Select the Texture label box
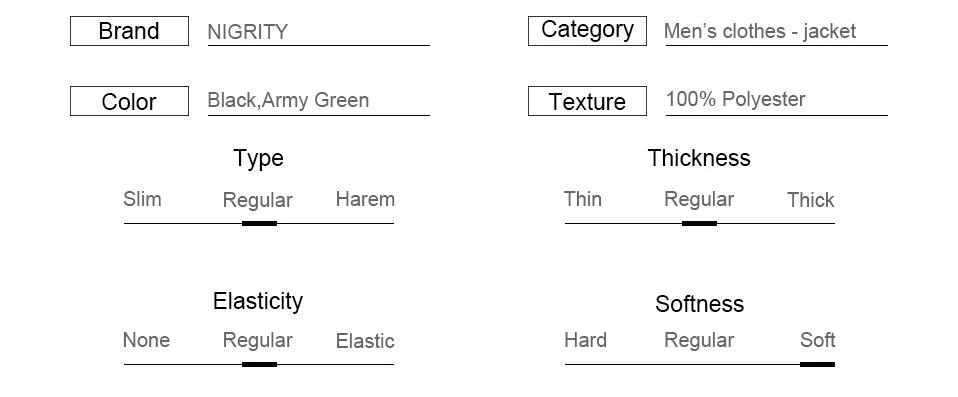The height and width of the screenshot is (397, 958). click(587, 101)
